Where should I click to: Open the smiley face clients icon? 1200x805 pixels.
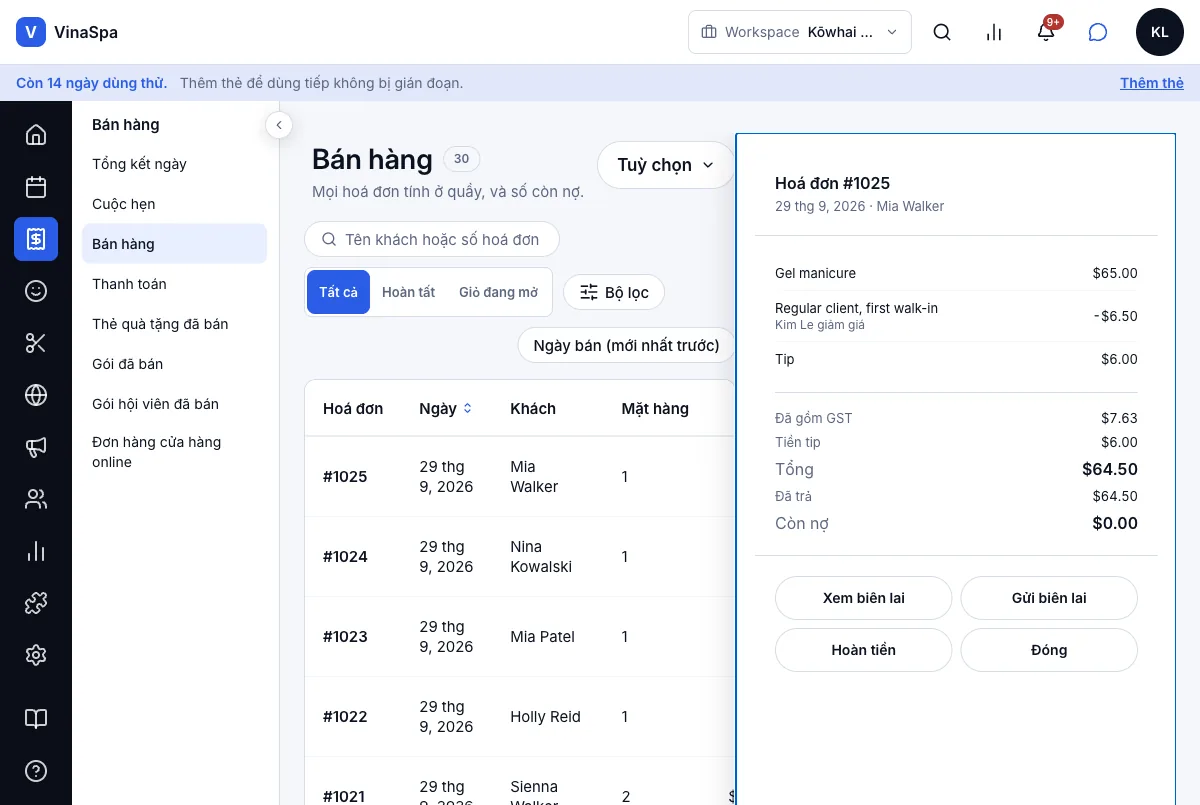pyautogui.click(x=36, y=291)
